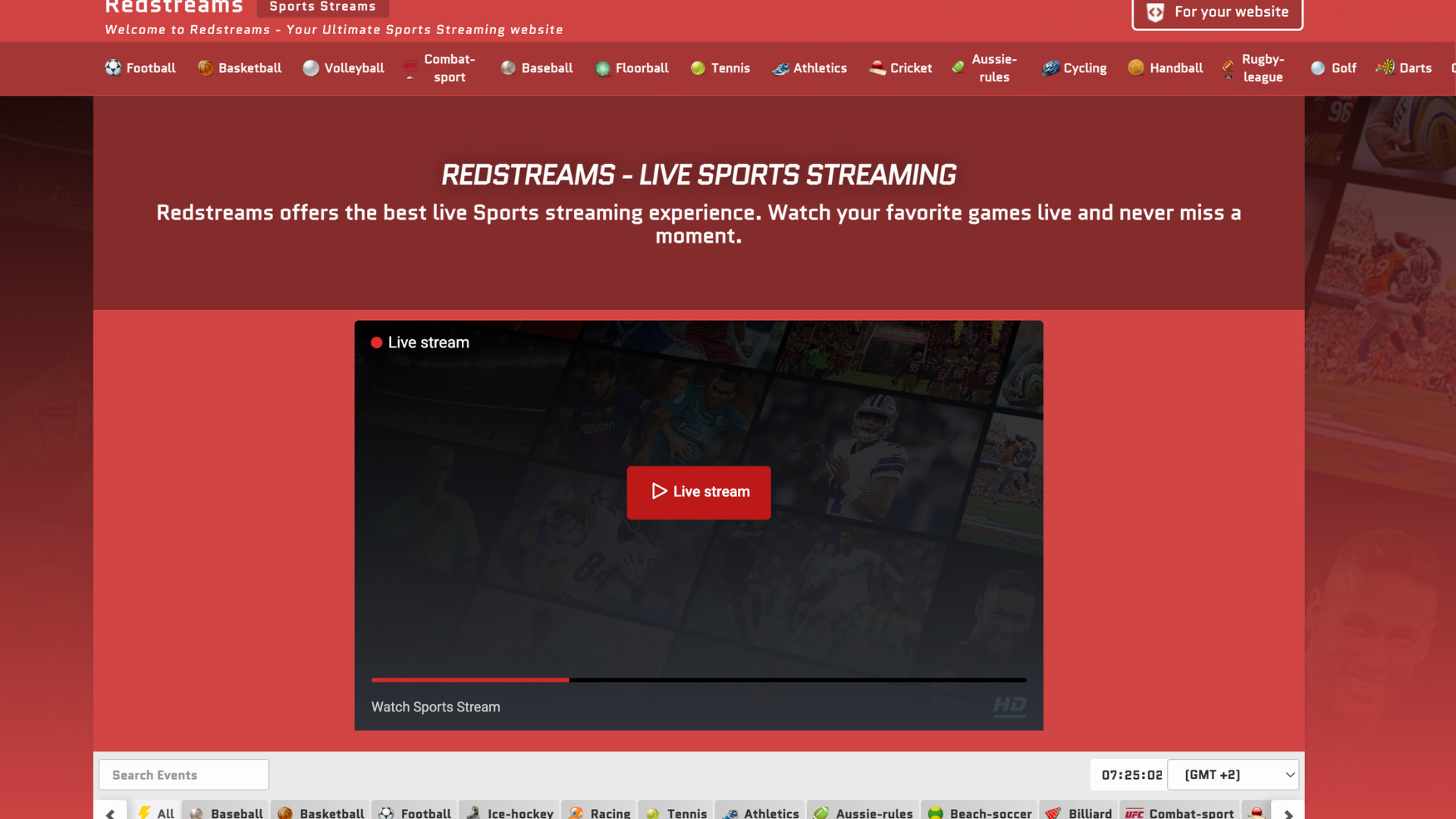Open Tennis streams via the tennis ball icon
The width and height of the screenshot is (1456, 819).
(x=698, y=68)
